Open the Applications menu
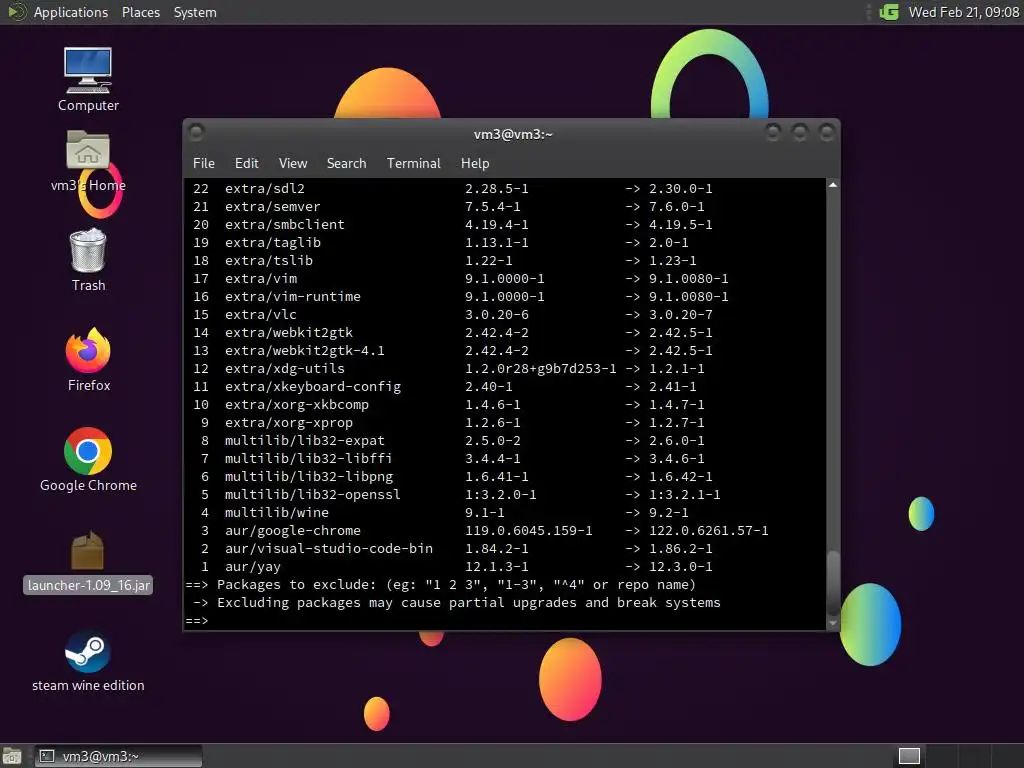This screenshot has width=1024, height=768. (71, 12)
